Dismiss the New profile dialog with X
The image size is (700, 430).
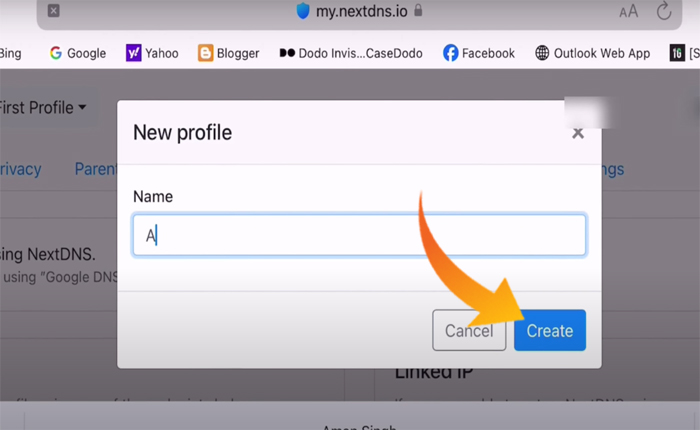tap(577, 132)
